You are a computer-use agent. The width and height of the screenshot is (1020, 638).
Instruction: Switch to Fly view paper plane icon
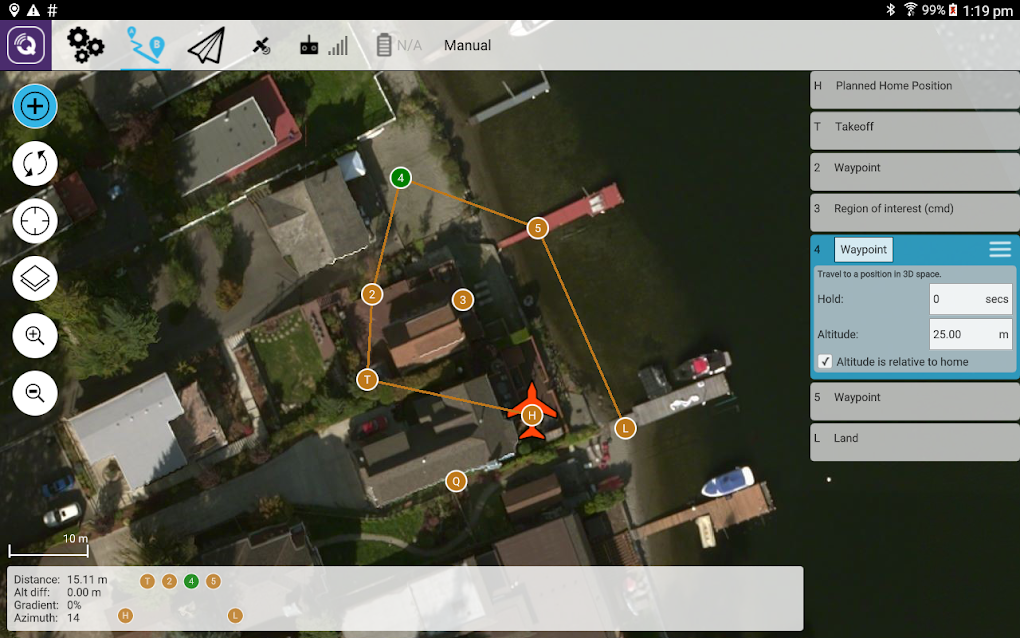[206, 45]
